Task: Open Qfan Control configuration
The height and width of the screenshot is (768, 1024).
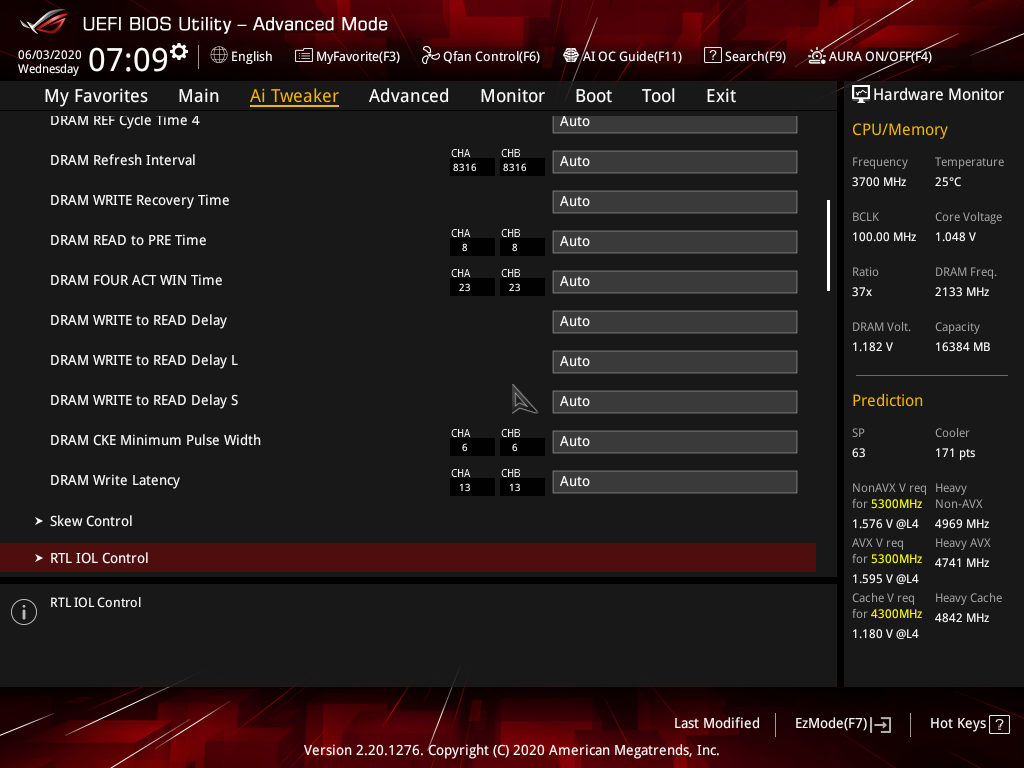Action: coord(480,56)
